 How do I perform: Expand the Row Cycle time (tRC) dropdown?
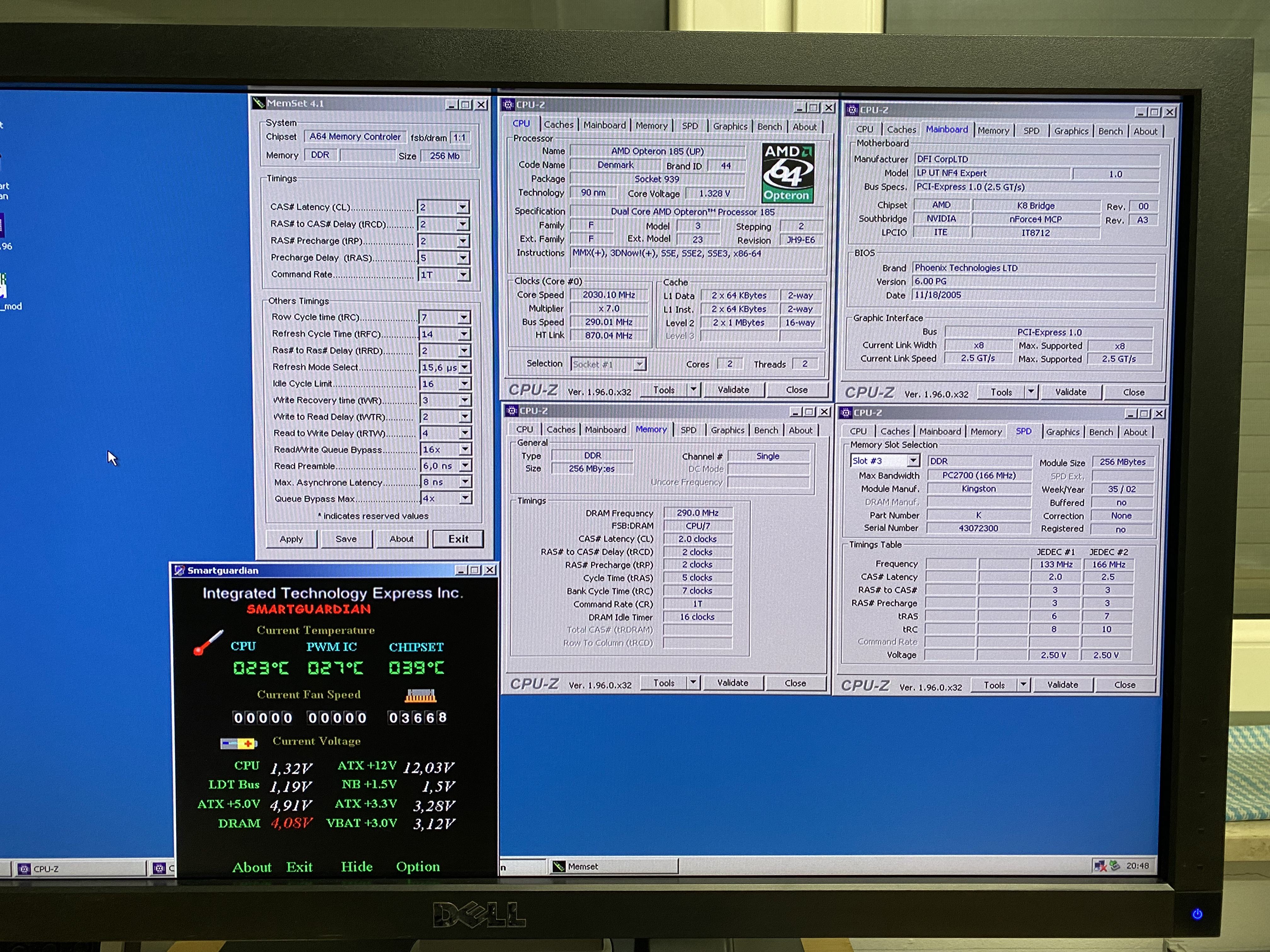pyautogui.click(x=464, y=317)
